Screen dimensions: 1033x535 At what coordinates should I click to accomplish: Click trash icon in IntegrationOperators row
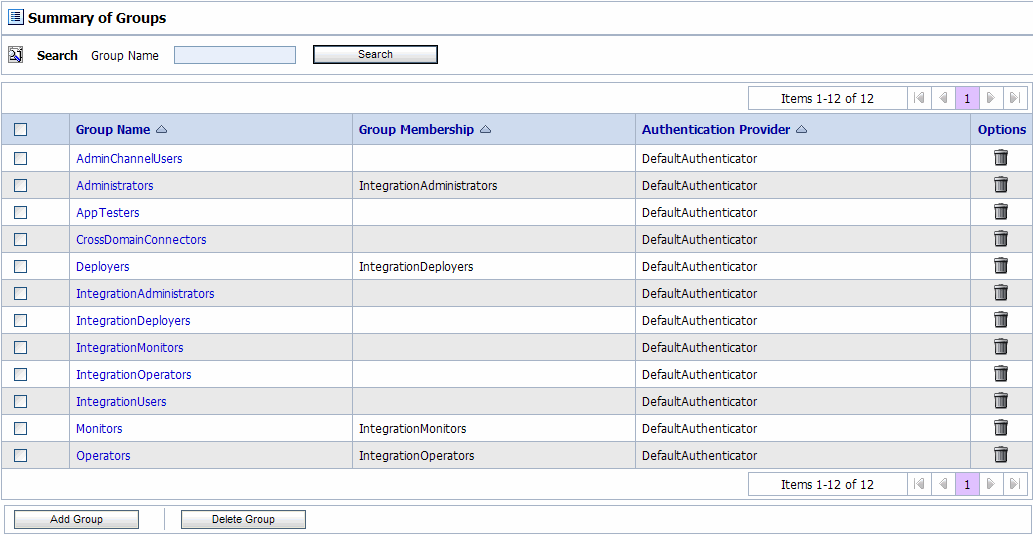(1001, 374)
